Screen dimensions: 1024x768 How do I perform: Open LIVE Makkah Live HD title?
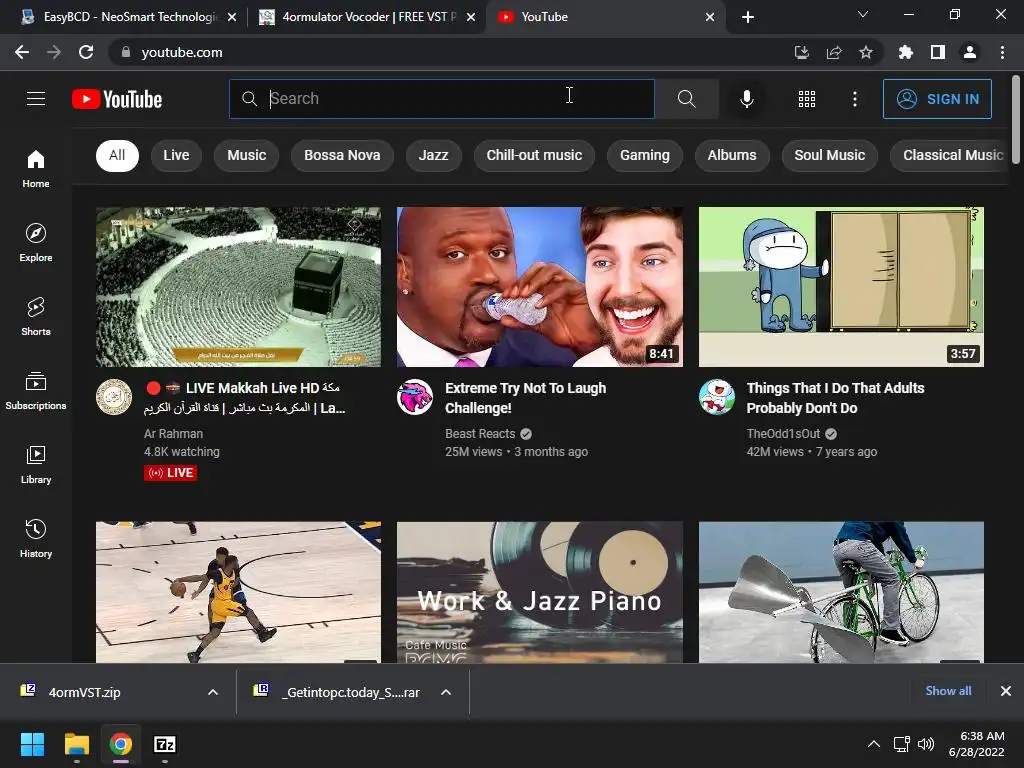pyautogui.click(x=245, y=398)
